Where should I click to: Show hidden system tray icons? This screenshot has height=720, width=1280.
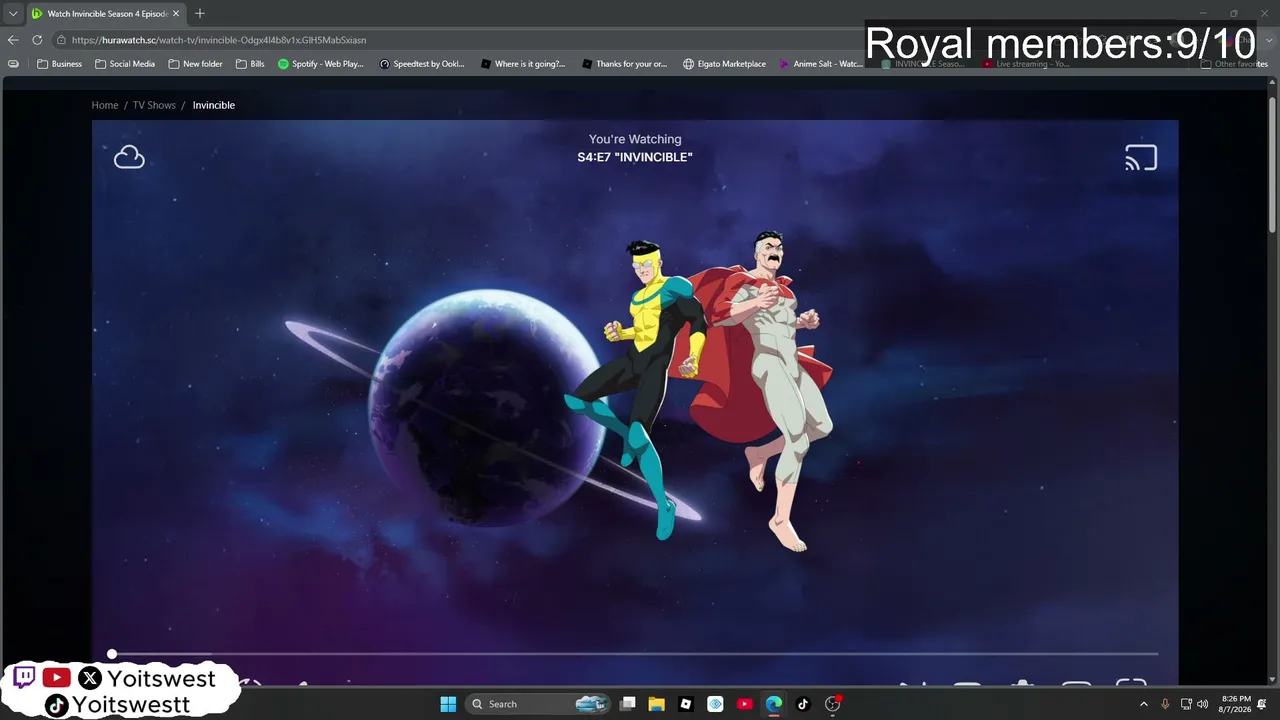[1144, 704]
